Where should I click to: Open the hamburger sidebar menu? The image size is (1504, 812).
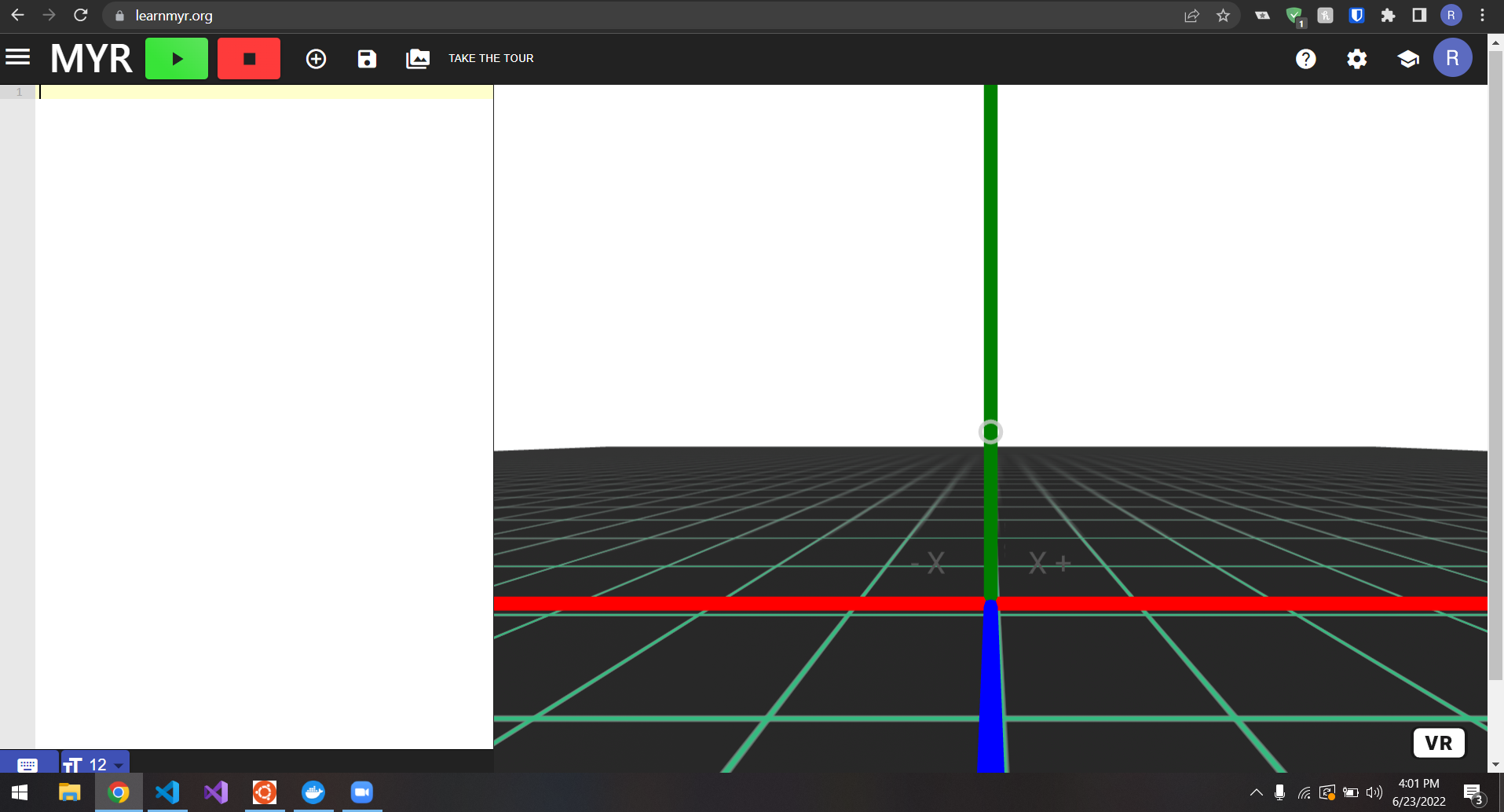pos(17,57)
